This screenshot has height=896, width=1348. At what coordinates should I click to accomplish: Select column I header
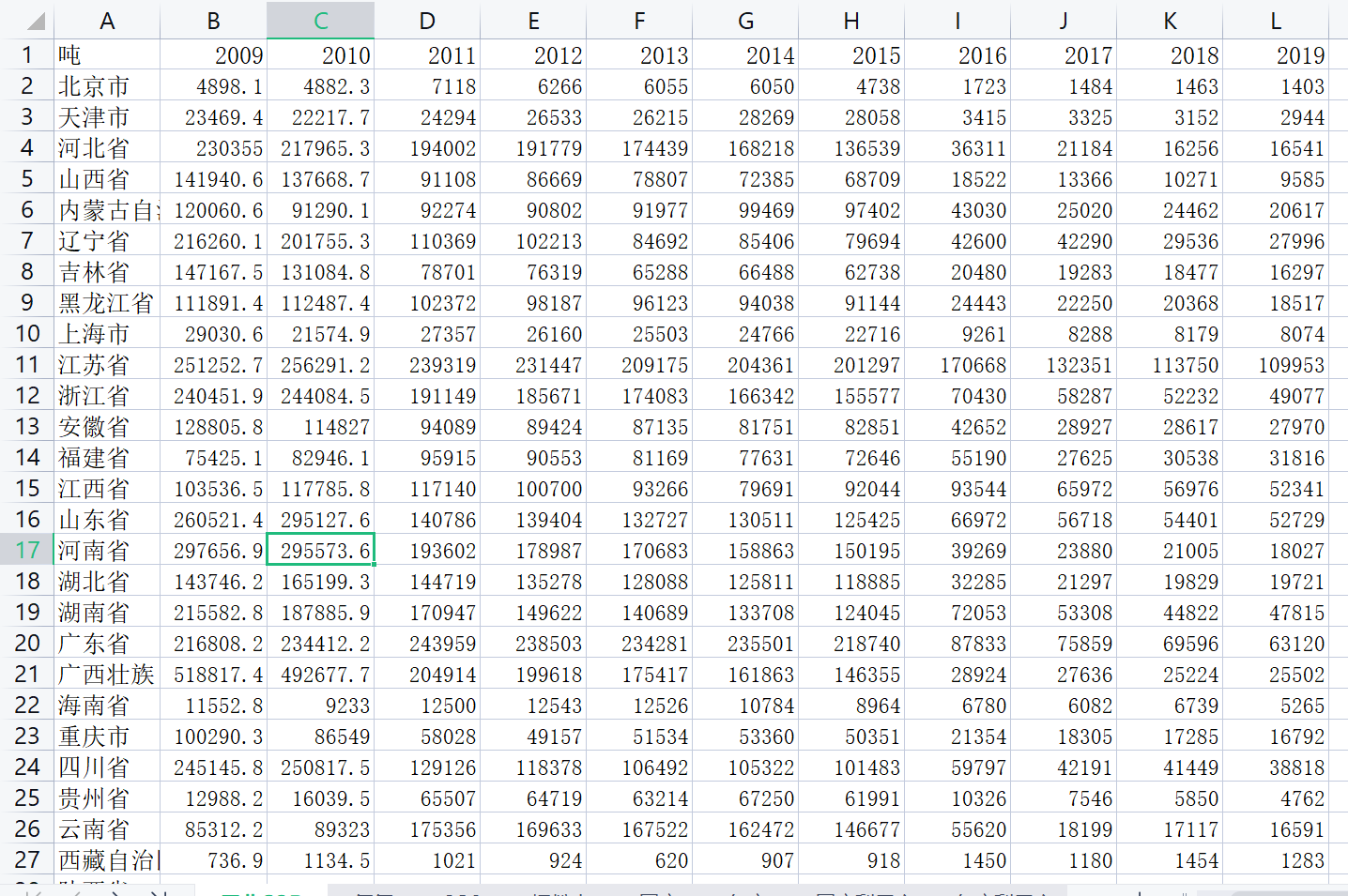[x=957, y=21]
